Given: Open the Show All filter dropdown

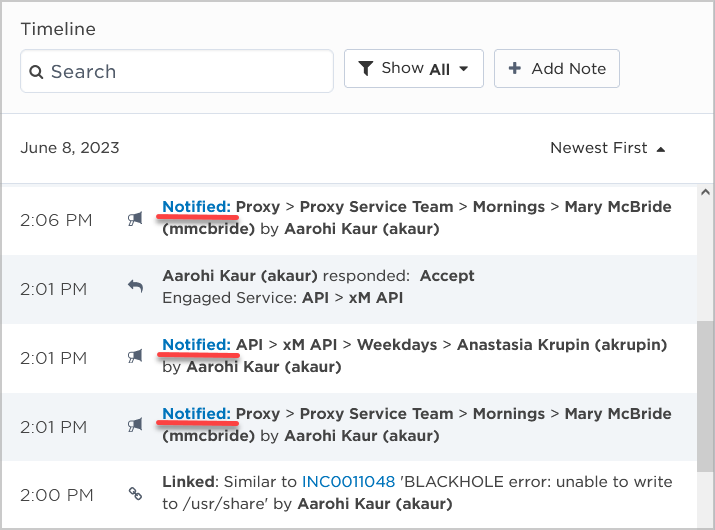Looking at the screenshot, I should 414,69.
